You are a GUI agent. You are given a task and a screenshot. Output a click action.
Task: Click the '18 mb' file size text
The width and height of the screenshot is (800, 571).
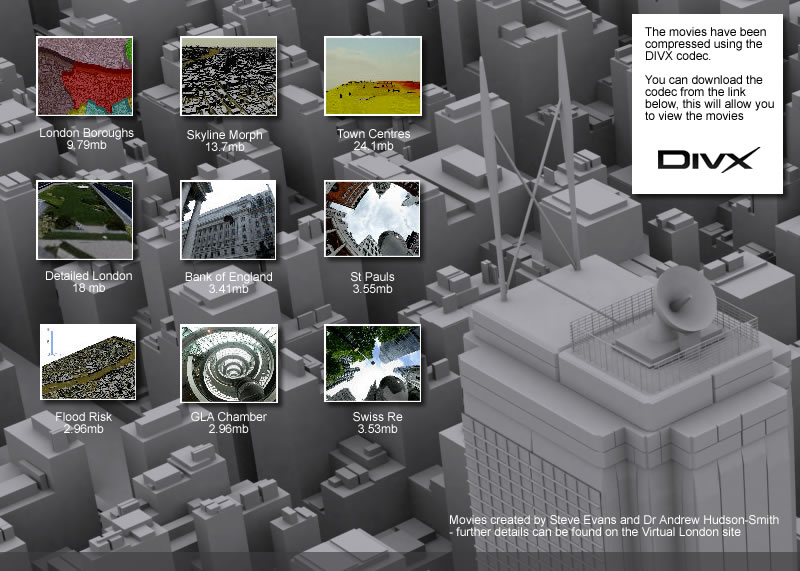tap(89, 288)
